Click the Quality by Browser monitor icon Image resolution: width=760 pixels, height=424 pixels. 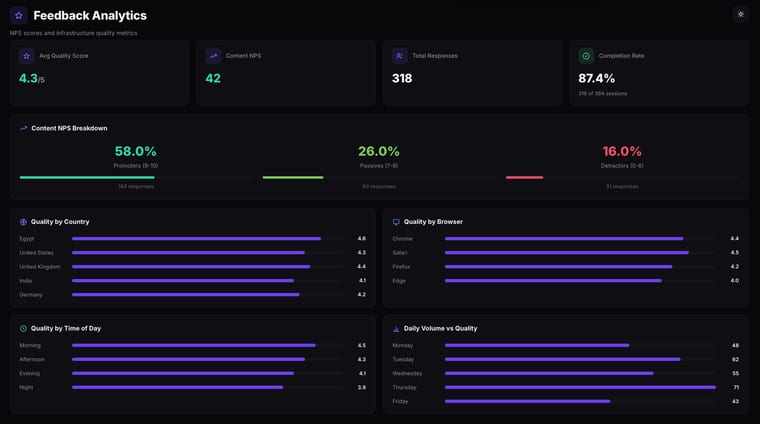click(x=396, y=222)
